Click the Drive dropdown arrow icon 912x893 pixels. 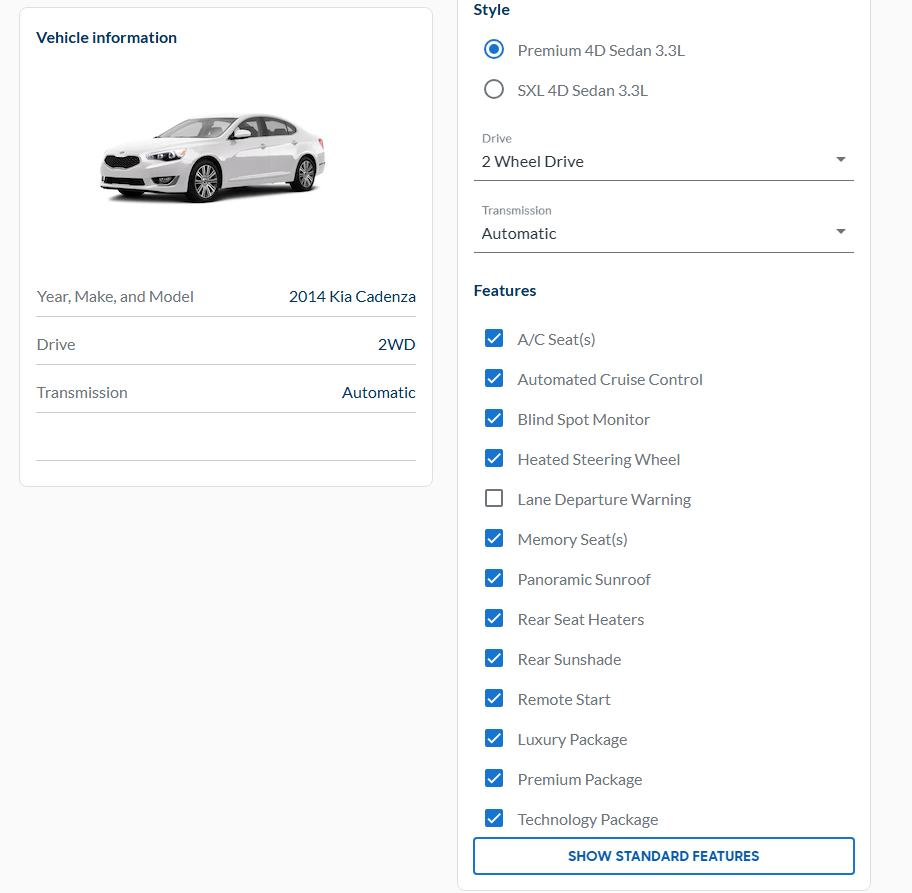(x=840, y=160)
